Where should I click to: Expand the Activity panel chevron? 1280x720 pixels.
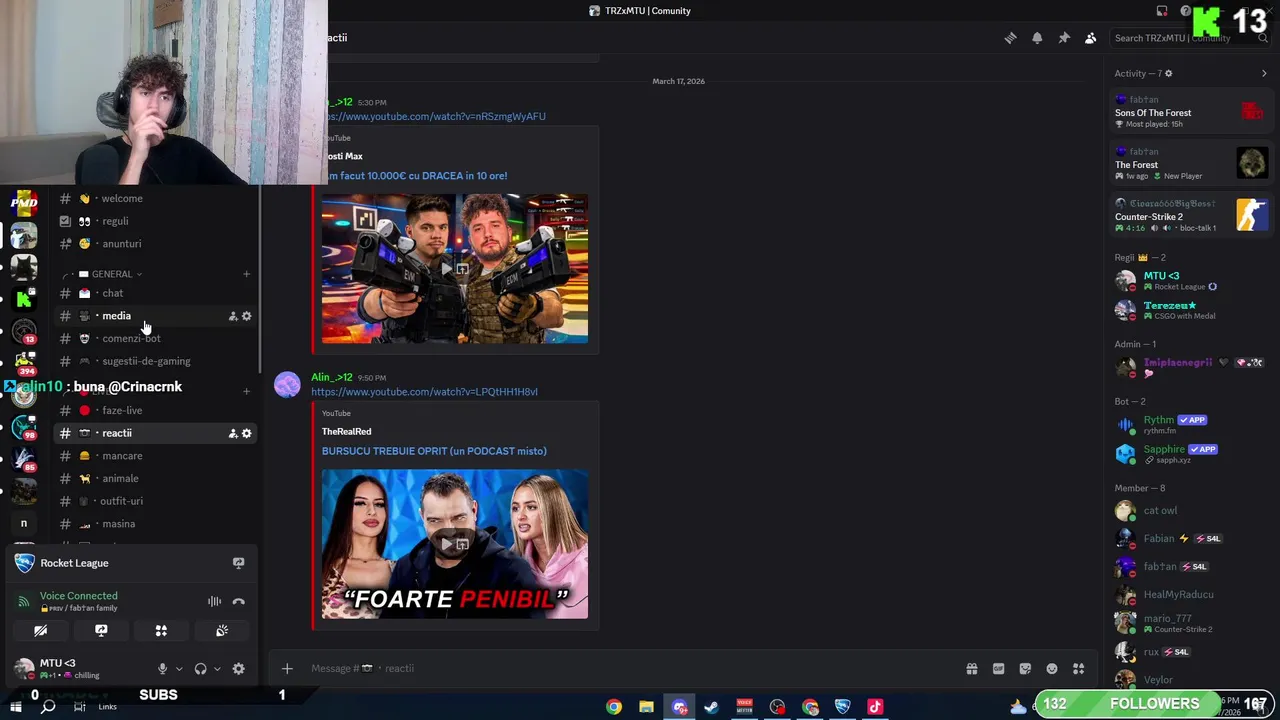coord(1264,73)
